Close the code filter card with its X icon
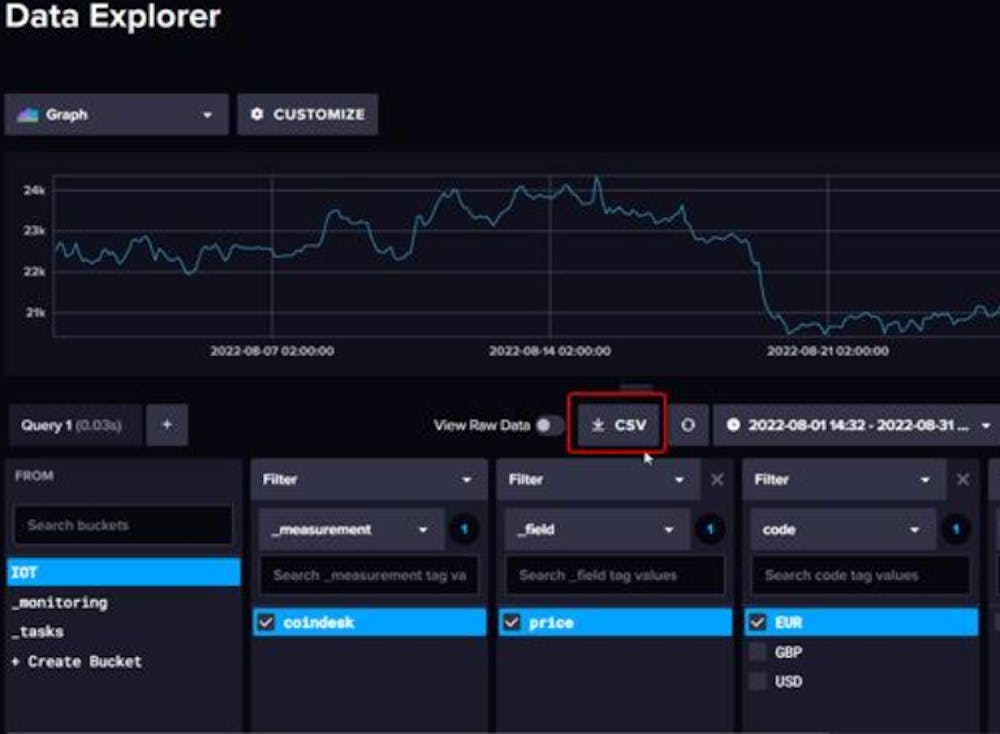1000x734 pixels. (962, 479)
